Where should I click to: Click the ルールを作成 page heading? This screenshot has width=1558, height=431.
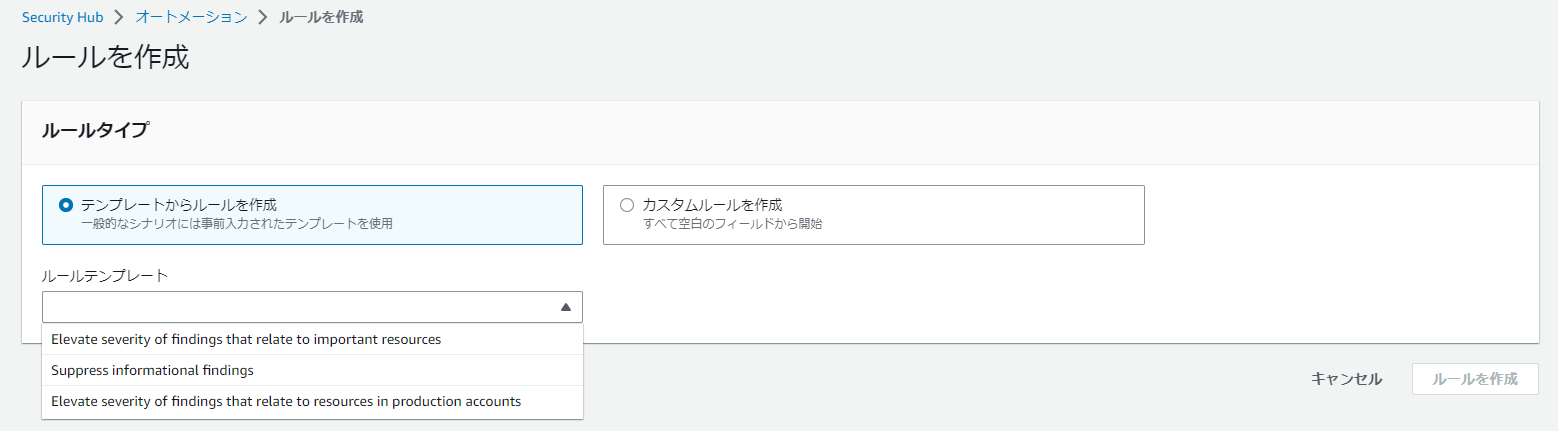[x=105, y=57]
